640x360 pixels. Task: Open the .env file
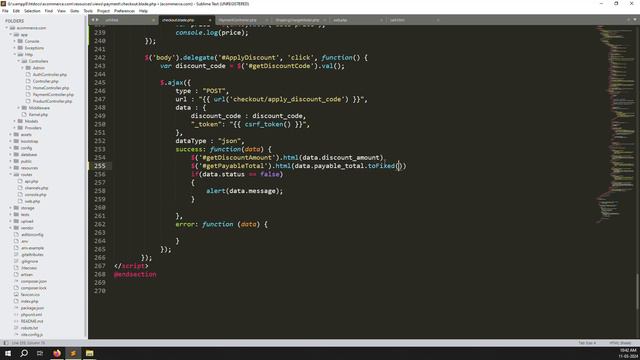click(24, 241)
